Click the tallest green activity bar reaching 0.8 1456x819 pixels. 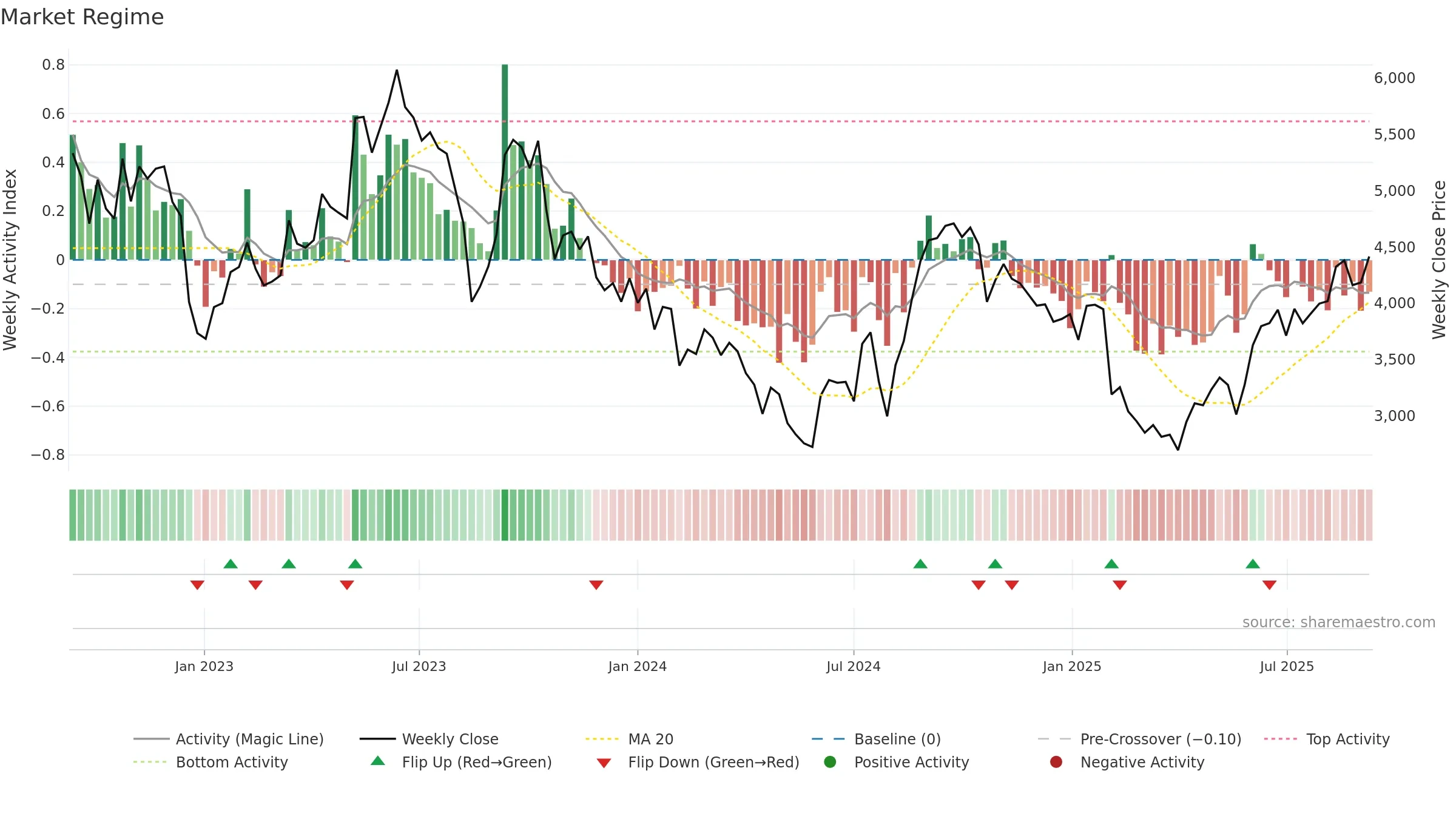[505, 162]
